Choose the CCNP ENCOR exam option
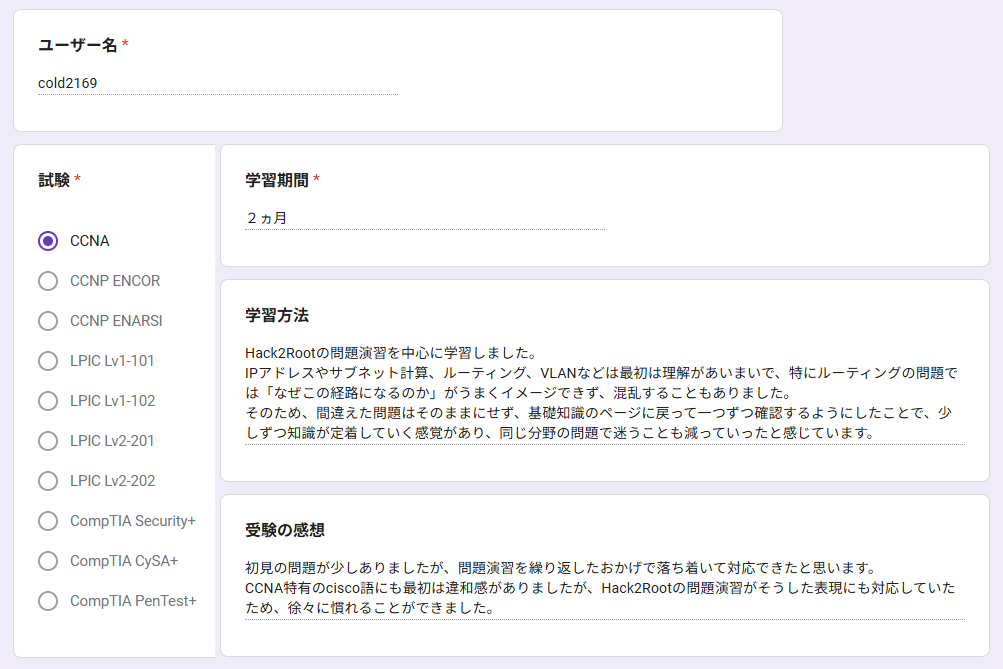The width and height of the screenshot is (1003, 669). click(x=48, y=281)
